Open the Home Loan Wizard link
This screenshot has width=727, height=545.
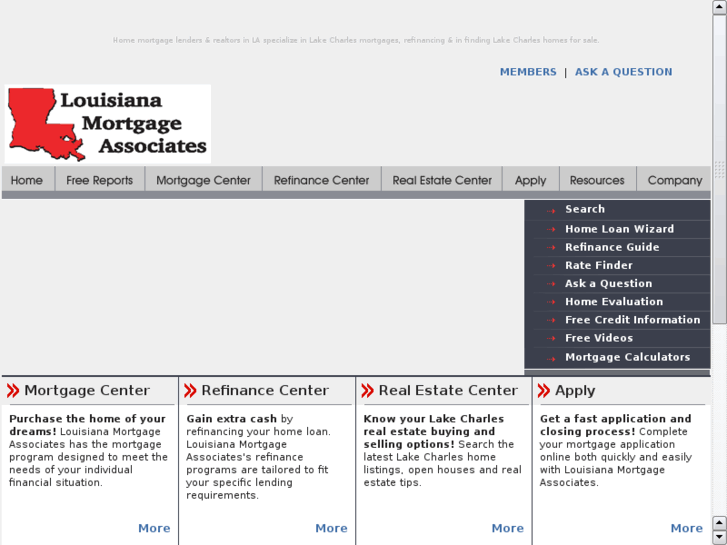click(619, 229)
